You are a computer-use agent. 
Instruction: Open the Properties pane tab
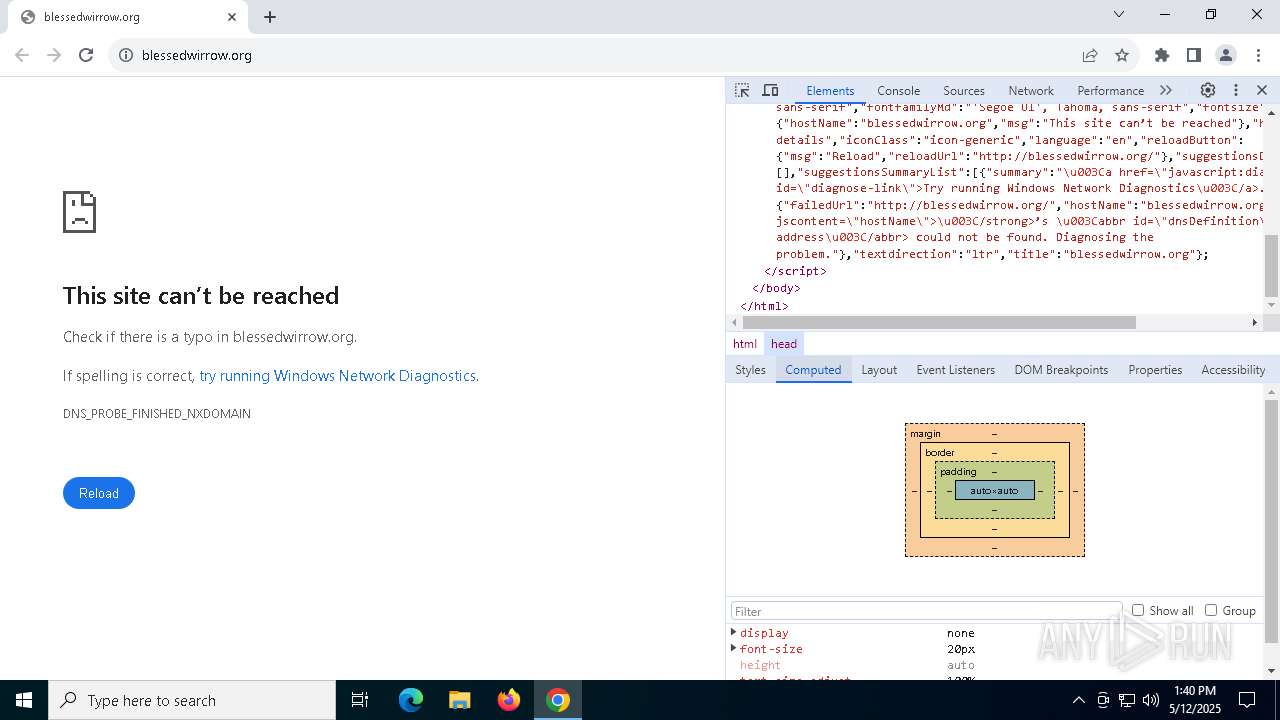[1155, 370]
